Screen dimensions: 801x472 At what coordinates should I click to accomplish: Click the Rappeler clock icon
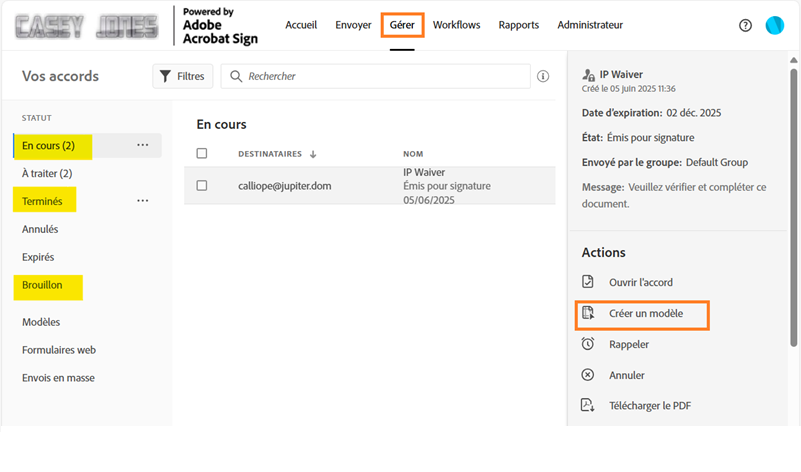pyautogui.click(x=588, y=344)
